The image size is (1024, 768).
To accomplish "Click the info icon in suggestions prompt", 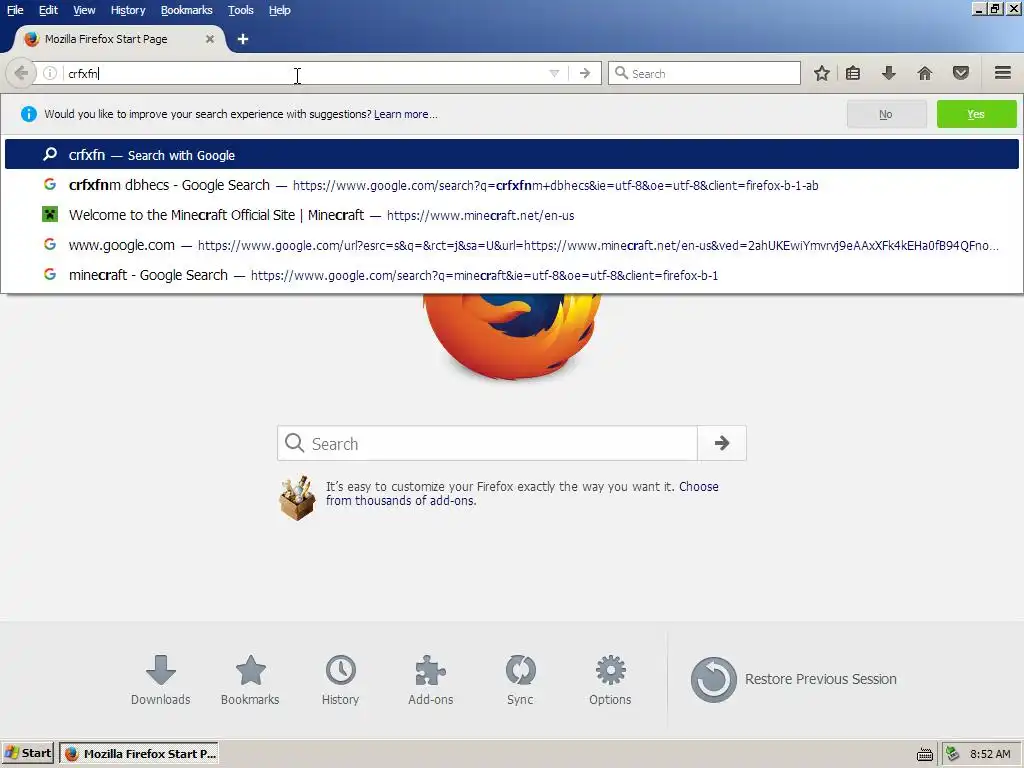I will click(x=29, y=114).
